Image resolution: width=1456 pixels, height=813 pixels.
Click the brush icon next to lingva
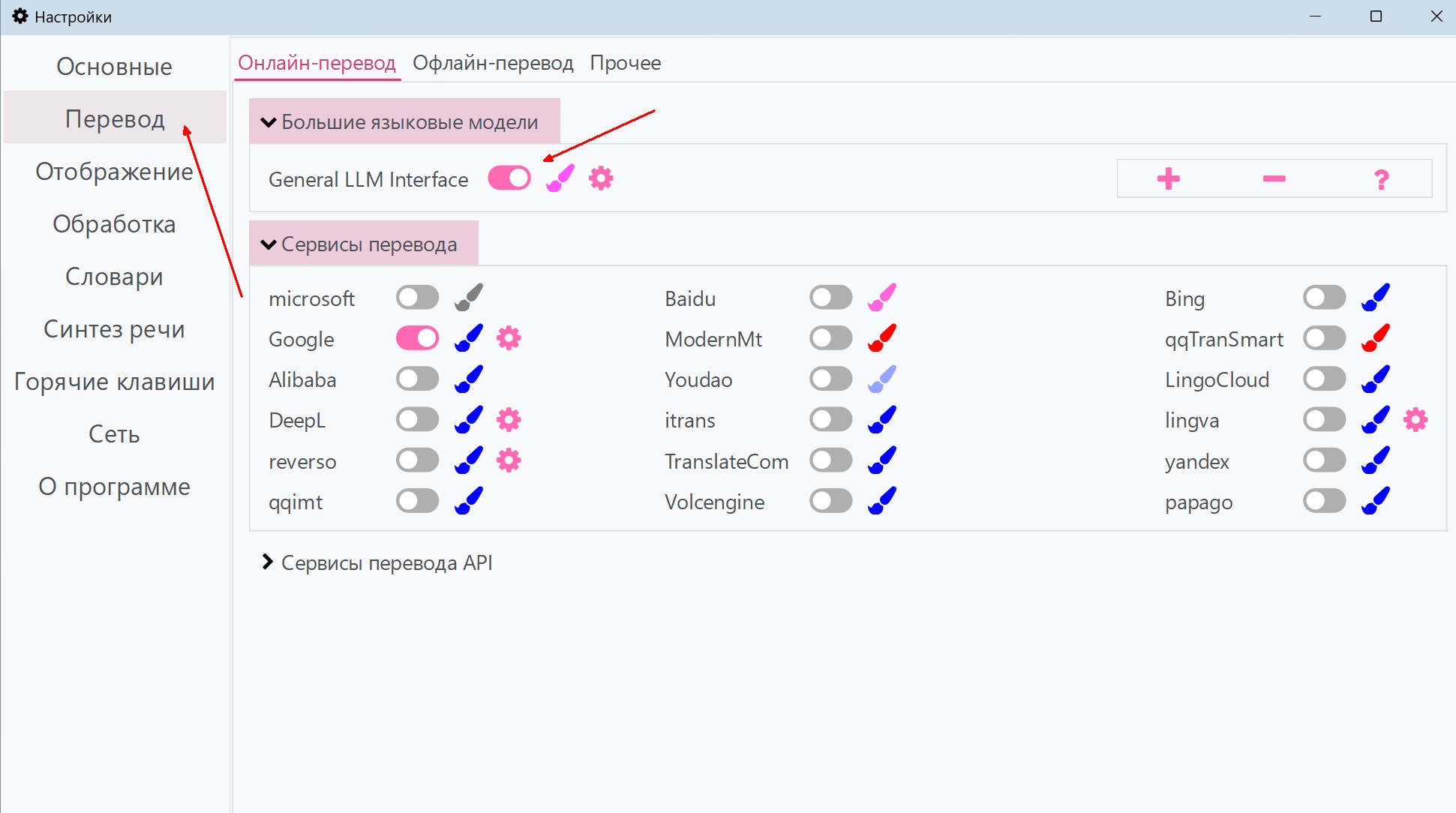click(x=1376, y=419)
